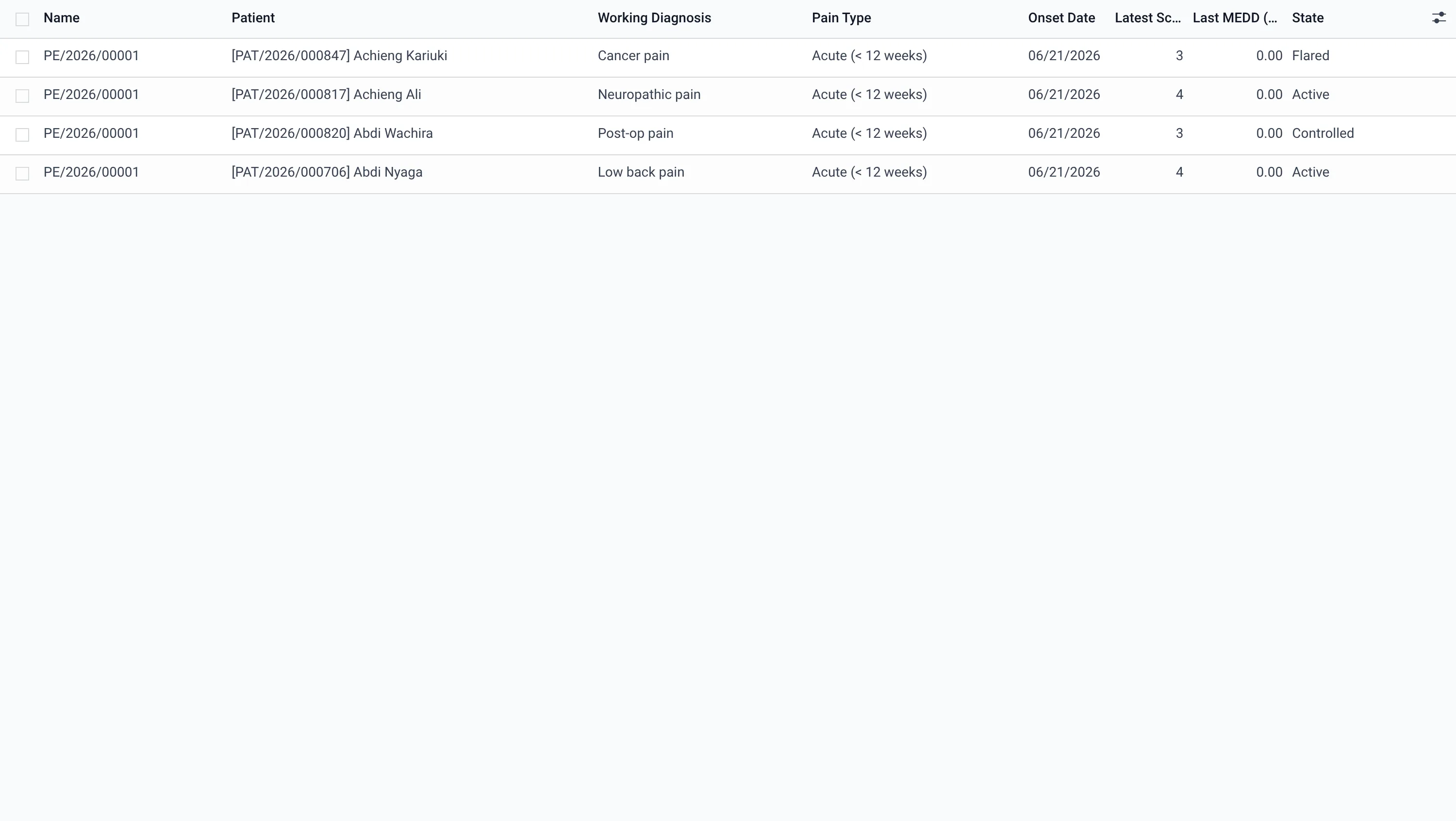Click the Latest Score column header
1456x821 pixels.
[x=1148, y=18]
